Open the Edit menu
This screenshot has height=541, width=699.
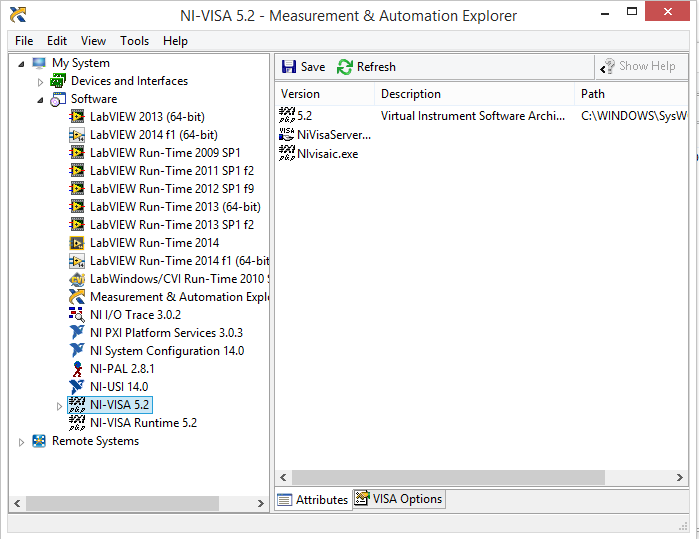57,41
